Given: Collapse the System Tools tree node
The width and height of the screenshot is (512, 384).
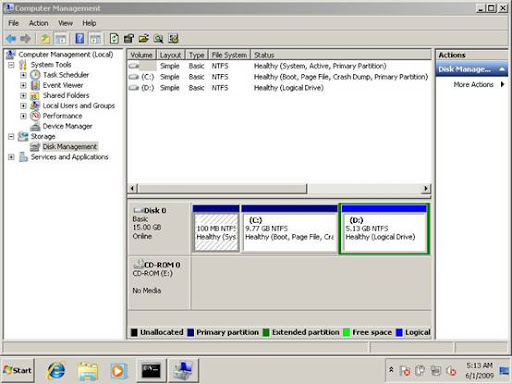Looking at the screenshot, I should pos(11,65).
